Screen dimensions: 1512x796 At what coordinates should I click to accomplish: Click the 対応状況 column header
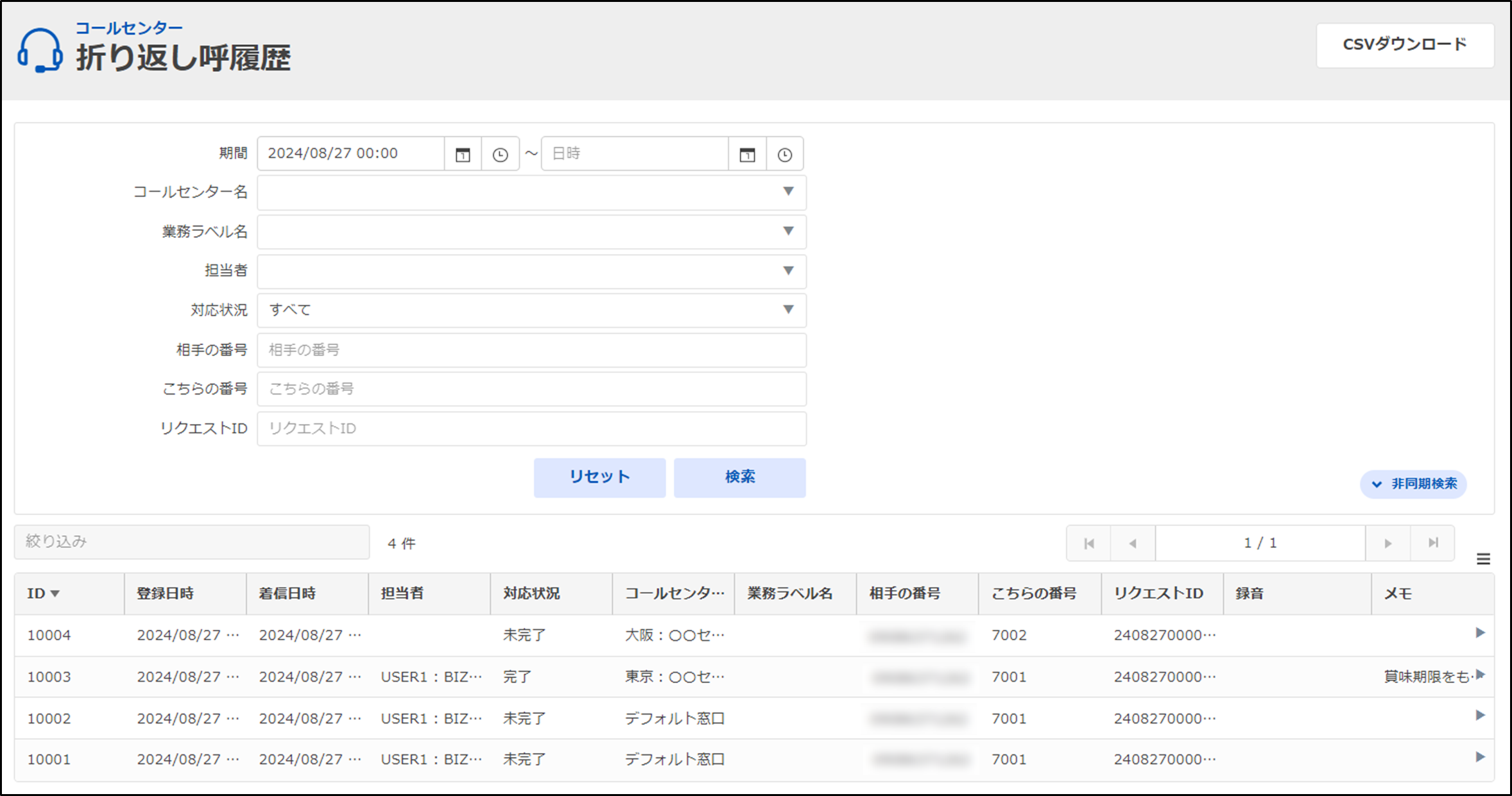[x=551, y=594]
